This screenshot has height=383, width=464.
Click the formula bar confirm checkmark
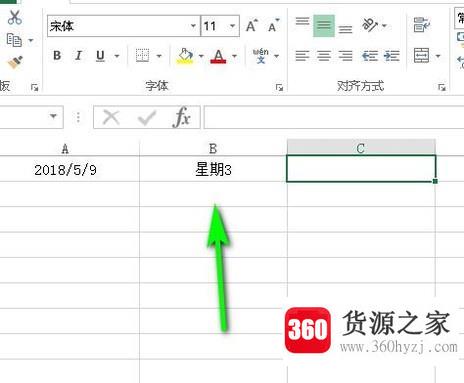point(147,118)
